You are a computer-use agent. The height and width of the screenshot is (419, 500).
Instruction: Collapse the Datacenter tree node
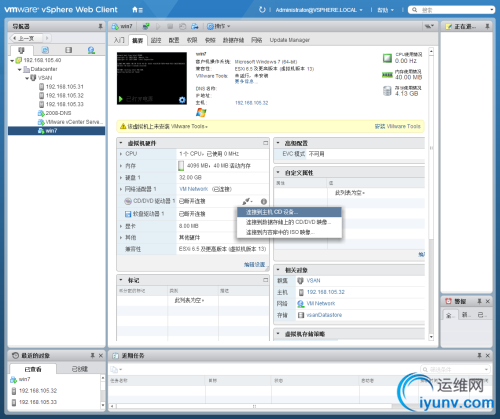coord(20,69)
